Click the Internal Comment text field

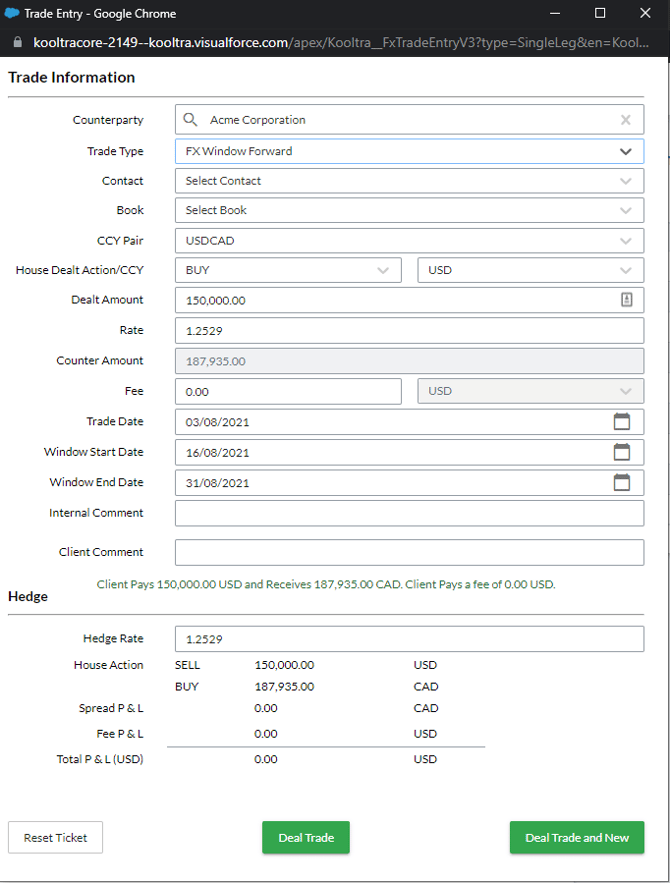coord(409,513)
